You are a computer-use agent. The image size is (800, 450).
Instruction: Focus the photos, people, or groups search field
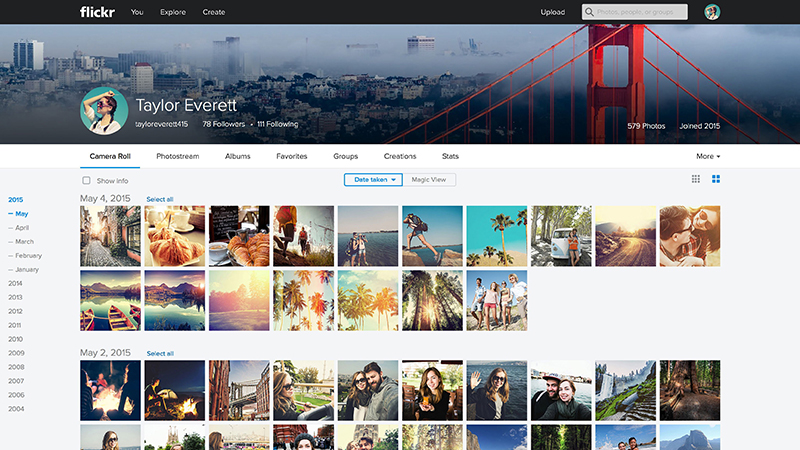[635, 12]
